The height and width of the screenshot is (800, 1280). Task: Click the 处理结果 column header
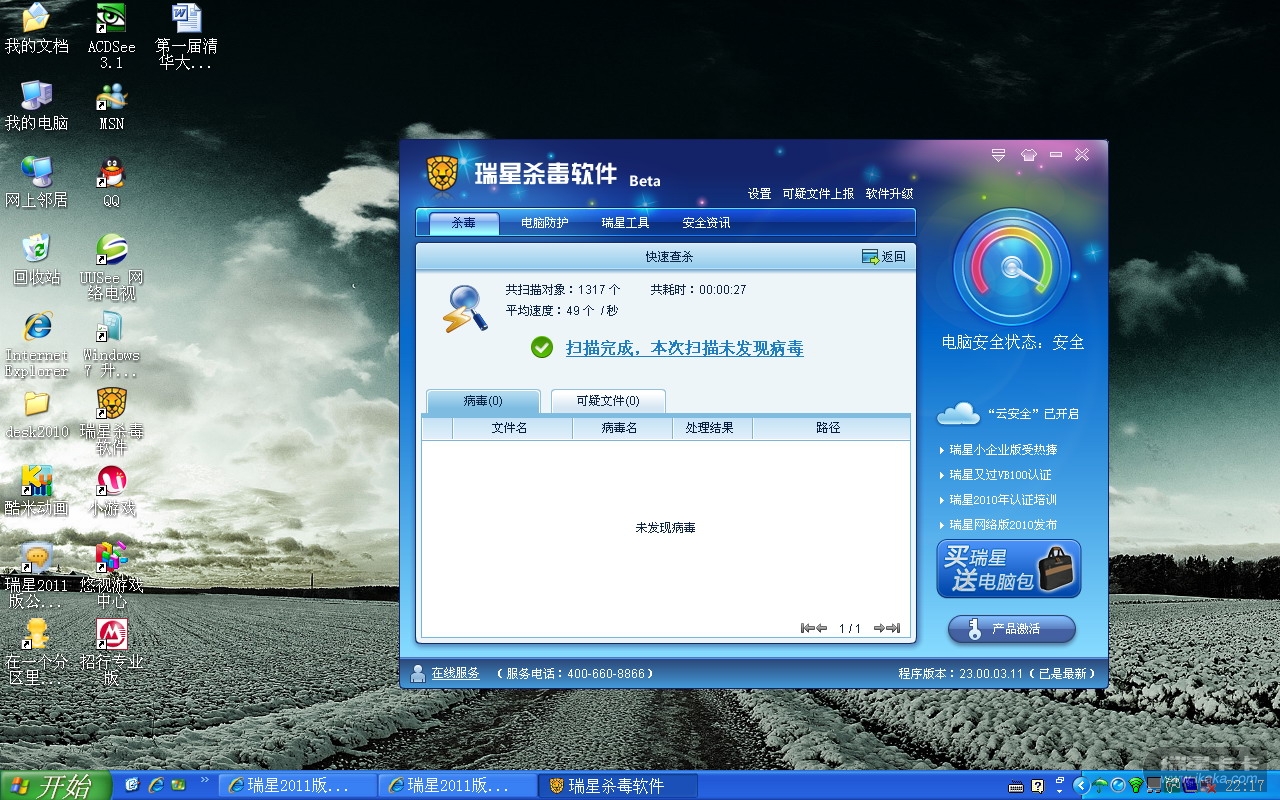click(710, 428)
